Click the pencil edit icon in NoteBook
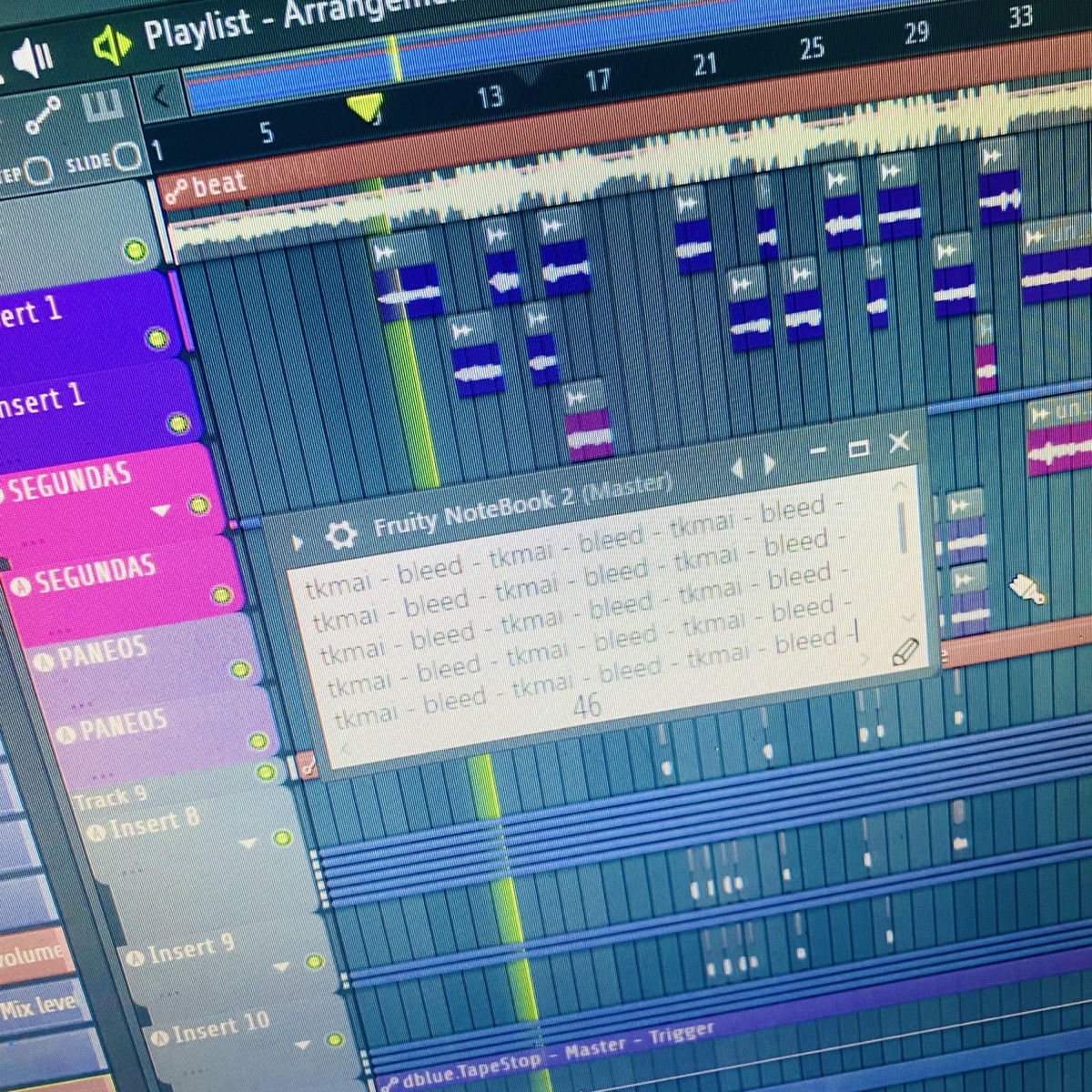Screen dimensions: 1092x1092 905,652
